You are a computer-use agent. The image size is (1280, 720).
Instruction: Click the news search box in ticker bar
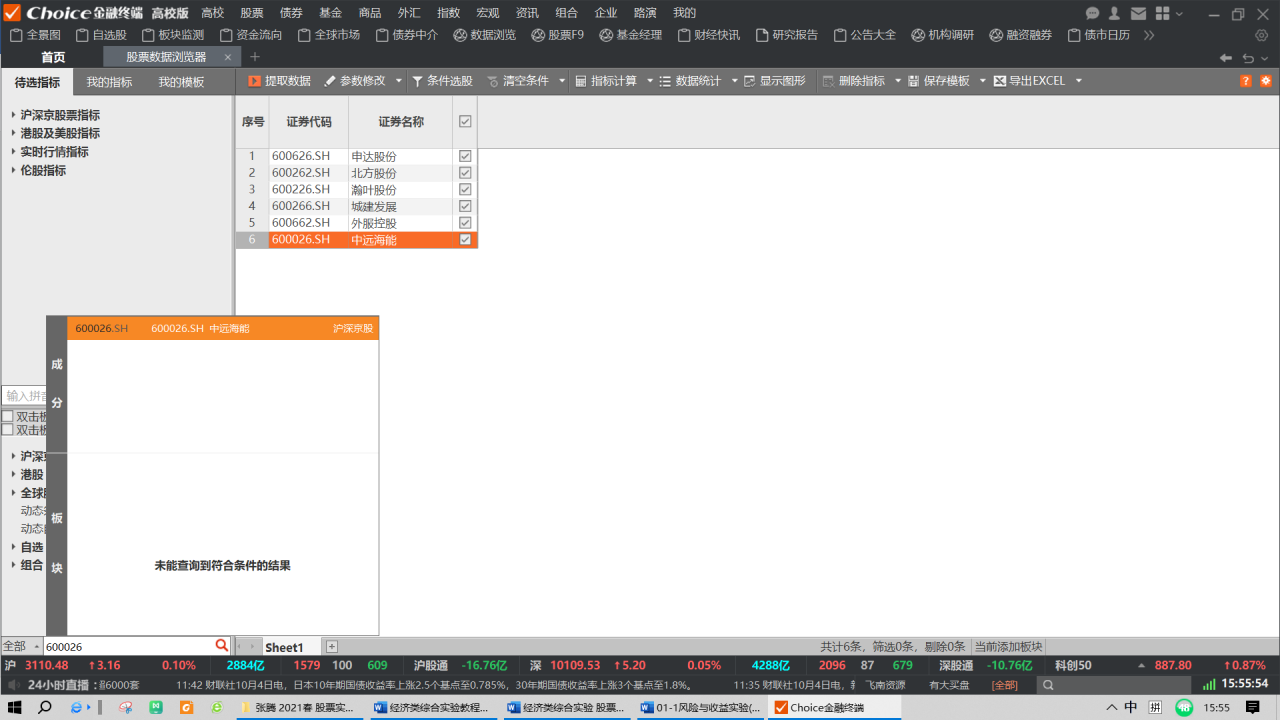[1116, 685]
